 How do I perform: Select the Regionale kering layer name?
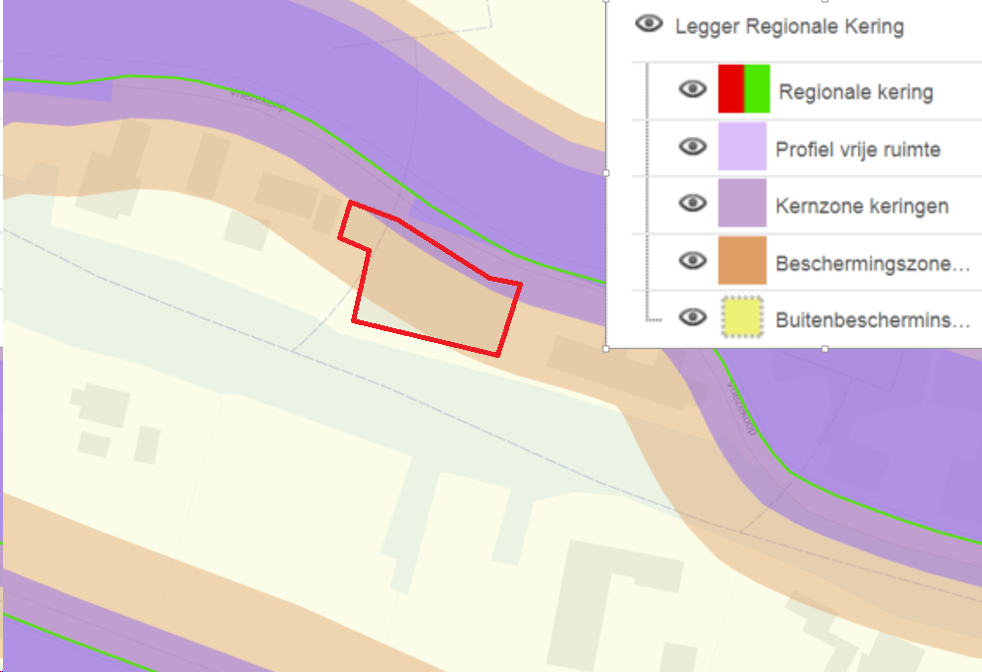click(855, 93)
